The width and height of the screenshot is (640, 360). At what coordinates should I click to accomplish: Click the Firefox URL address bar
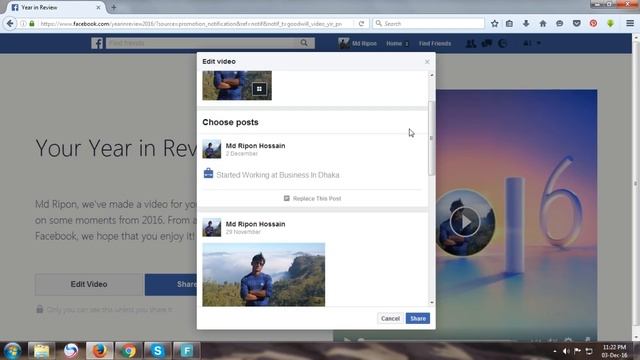(x=191, y=24)
